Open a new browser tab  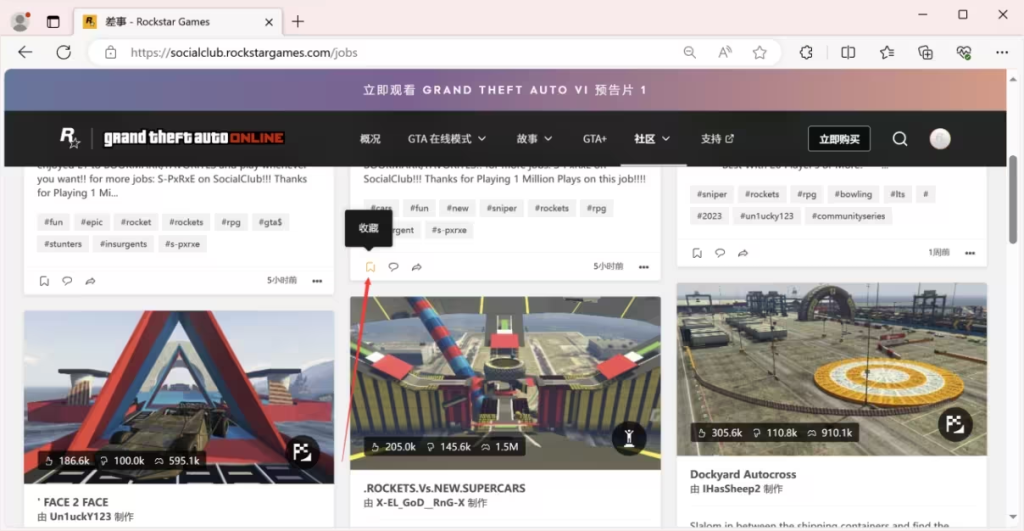pyautogui.click(x=298, y=22)
